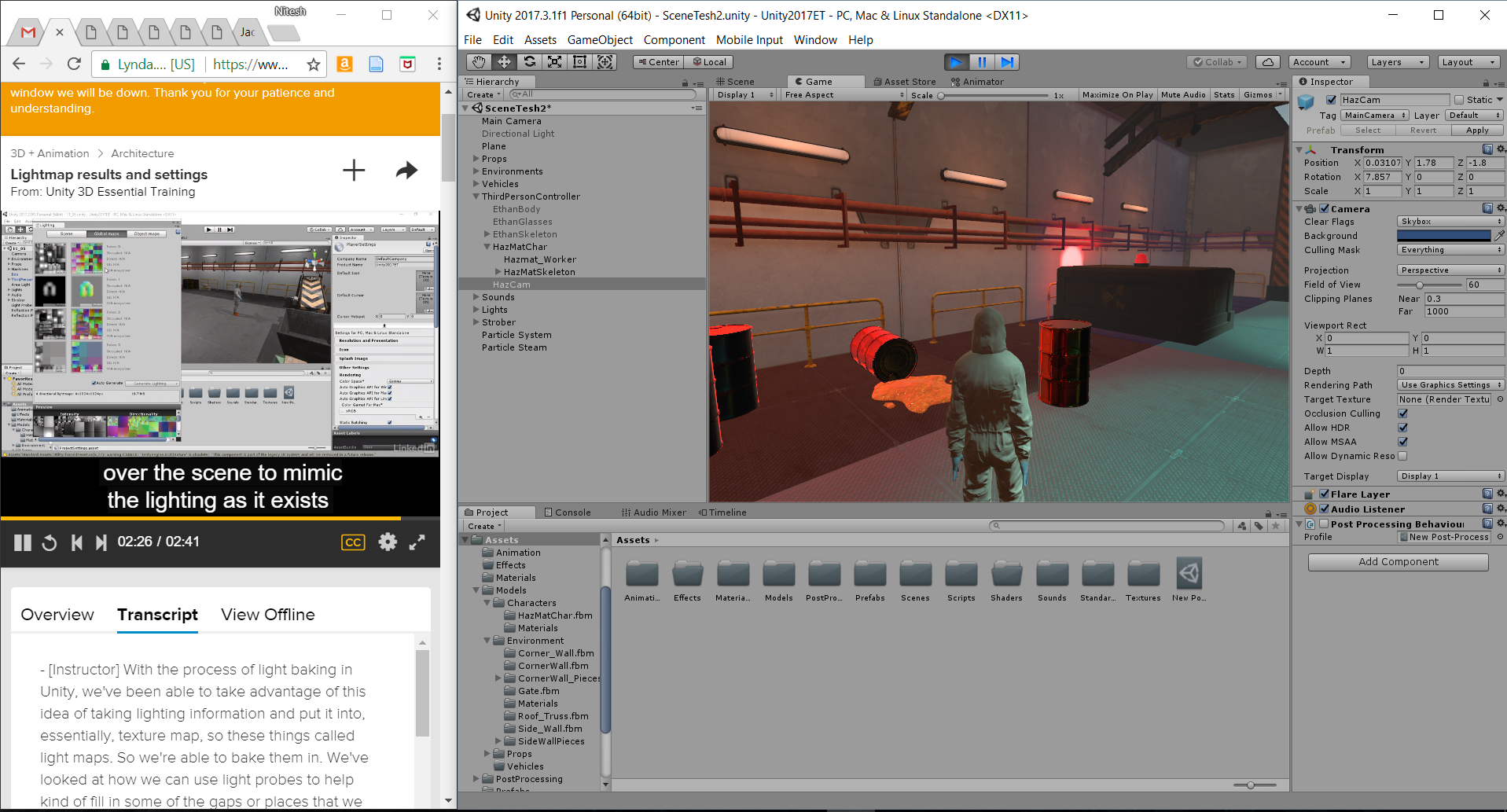Adjust the Game view Scale slider
This screenshot has width=1507, height=812.
(994, 96)
